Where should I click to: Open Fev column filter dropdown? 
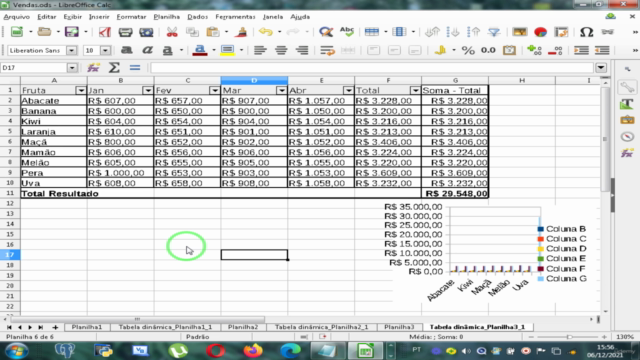pyautogui.click(x=215, y=90)
